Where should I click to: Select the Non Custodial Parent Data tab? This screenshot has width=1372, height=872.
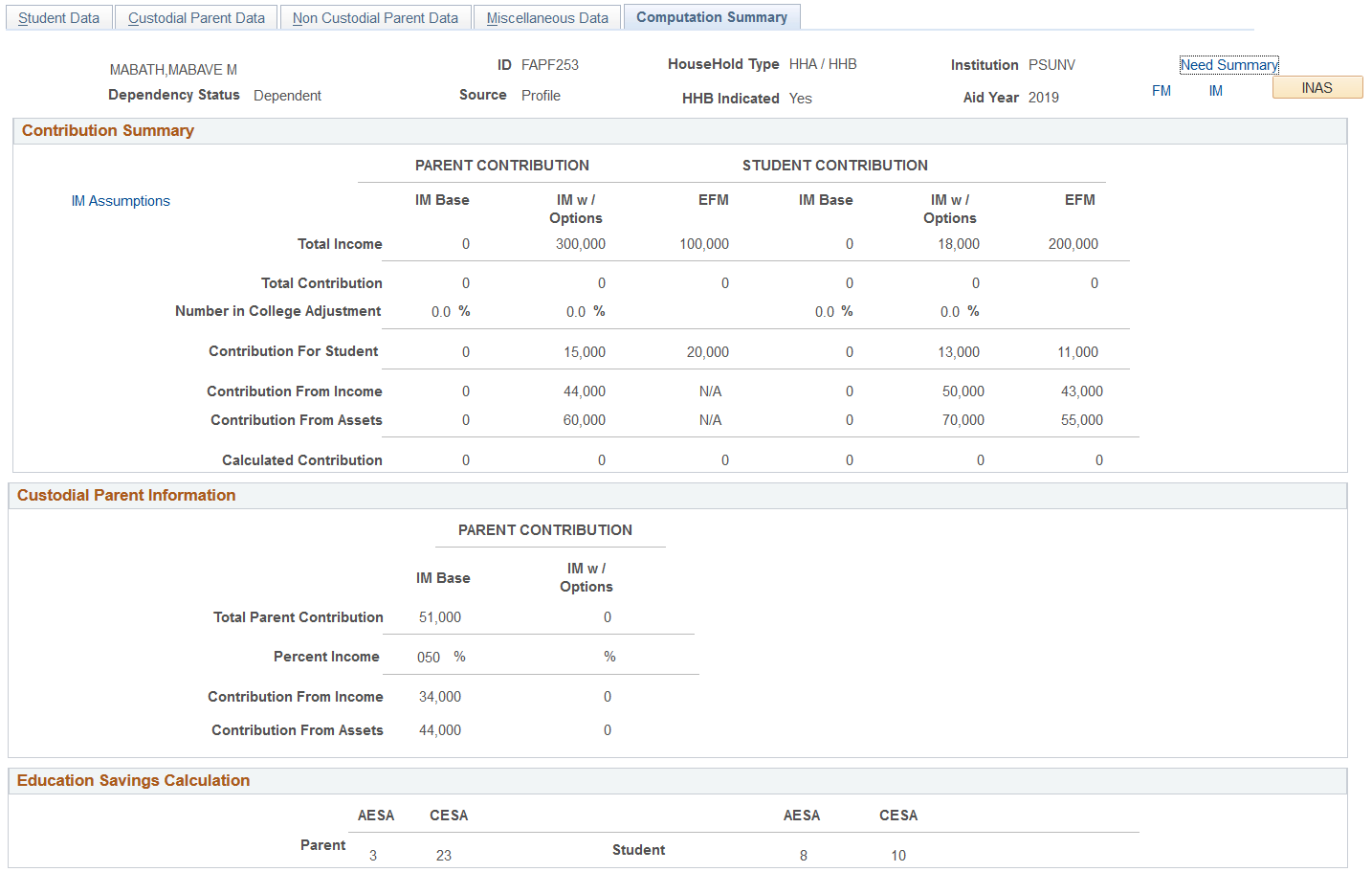tap(375, 16)
